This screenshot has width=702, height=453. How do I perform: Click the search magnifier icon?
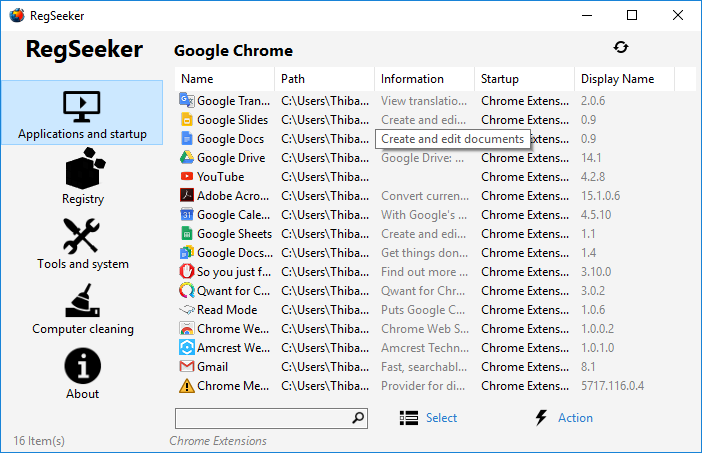(358, 418)
